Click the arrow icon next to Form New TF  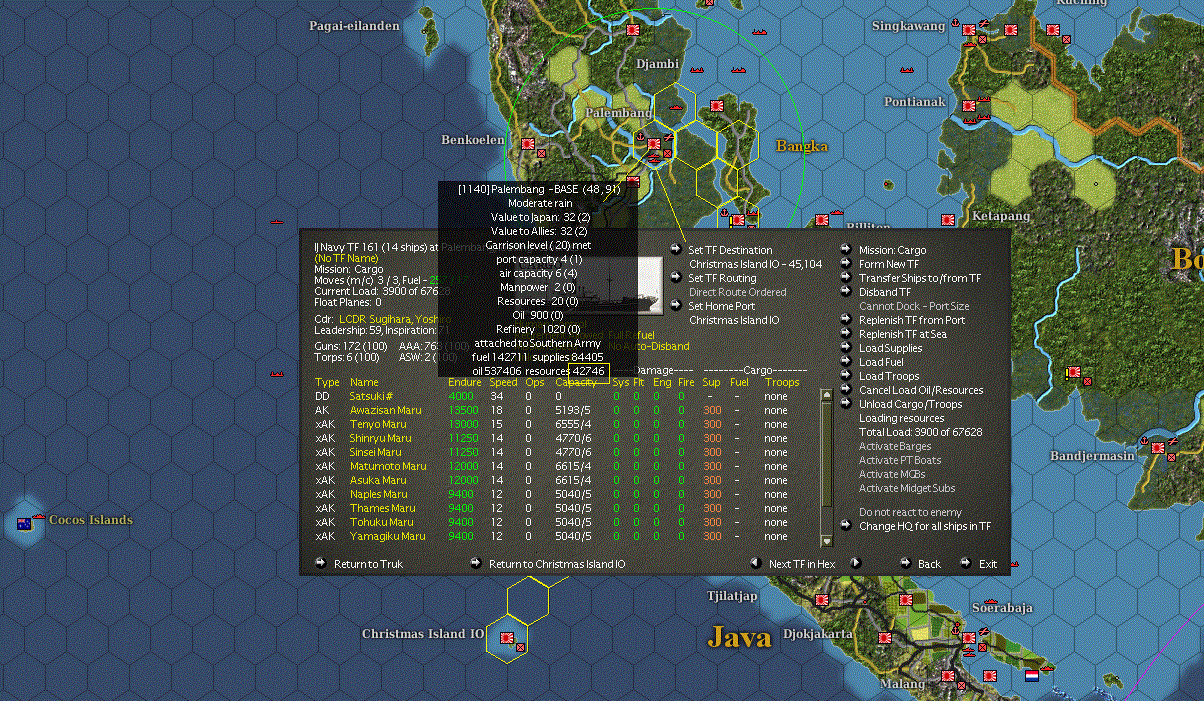[x=847, y=264]
